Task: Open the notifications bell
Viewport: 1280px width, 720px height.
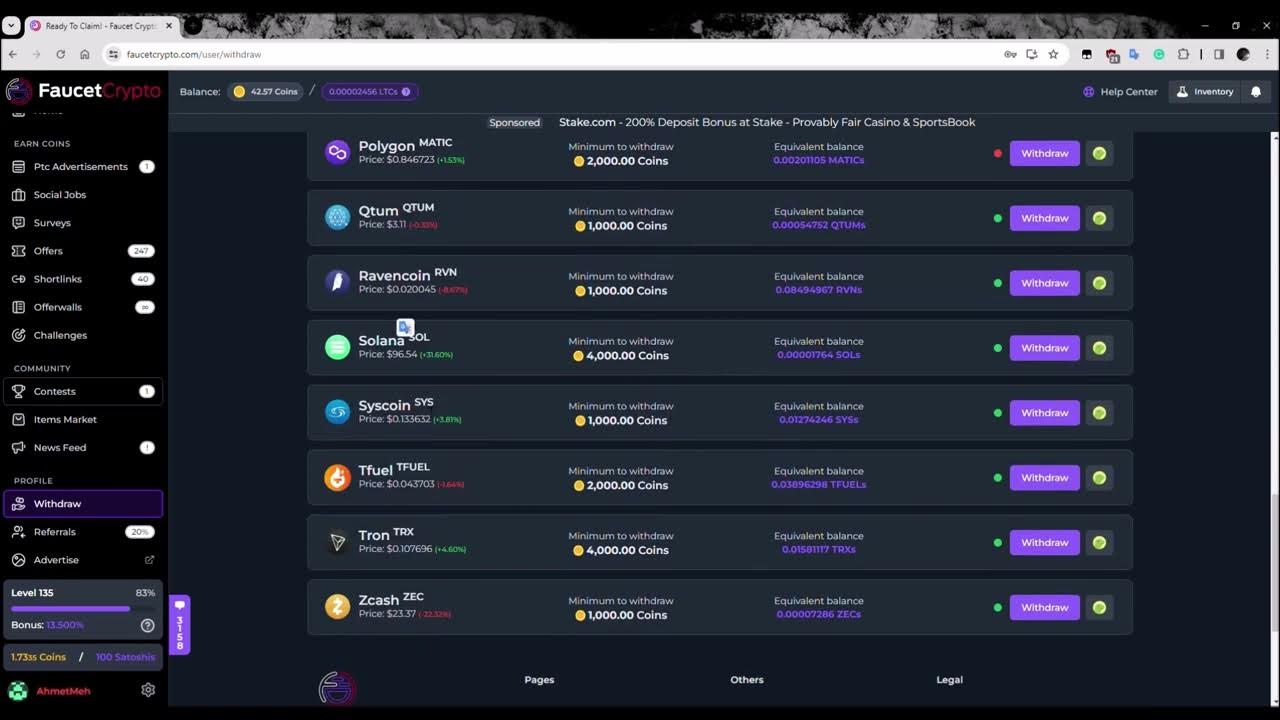Action: [x=1256, y=92]
